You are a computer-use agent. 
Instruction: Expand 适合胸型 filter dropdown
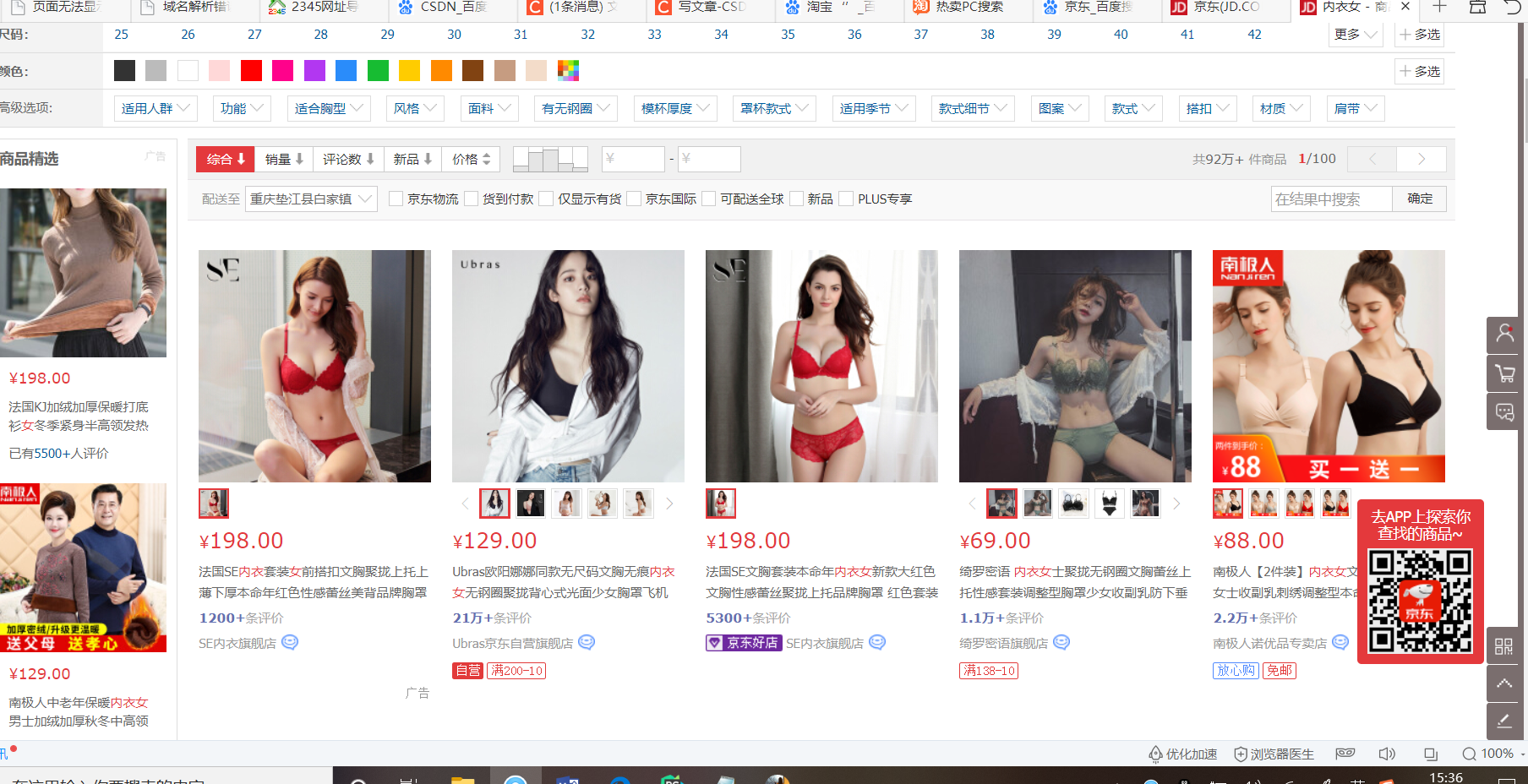tap(329, 108)
